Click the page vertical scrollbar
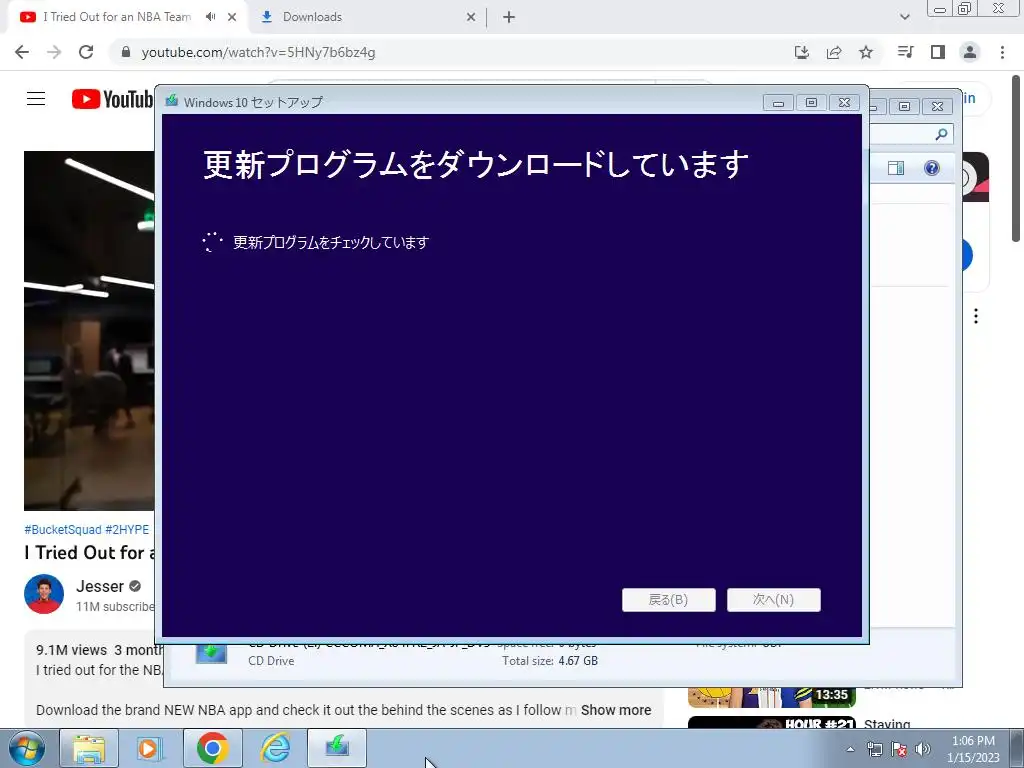 click(x=1016, y=158)
